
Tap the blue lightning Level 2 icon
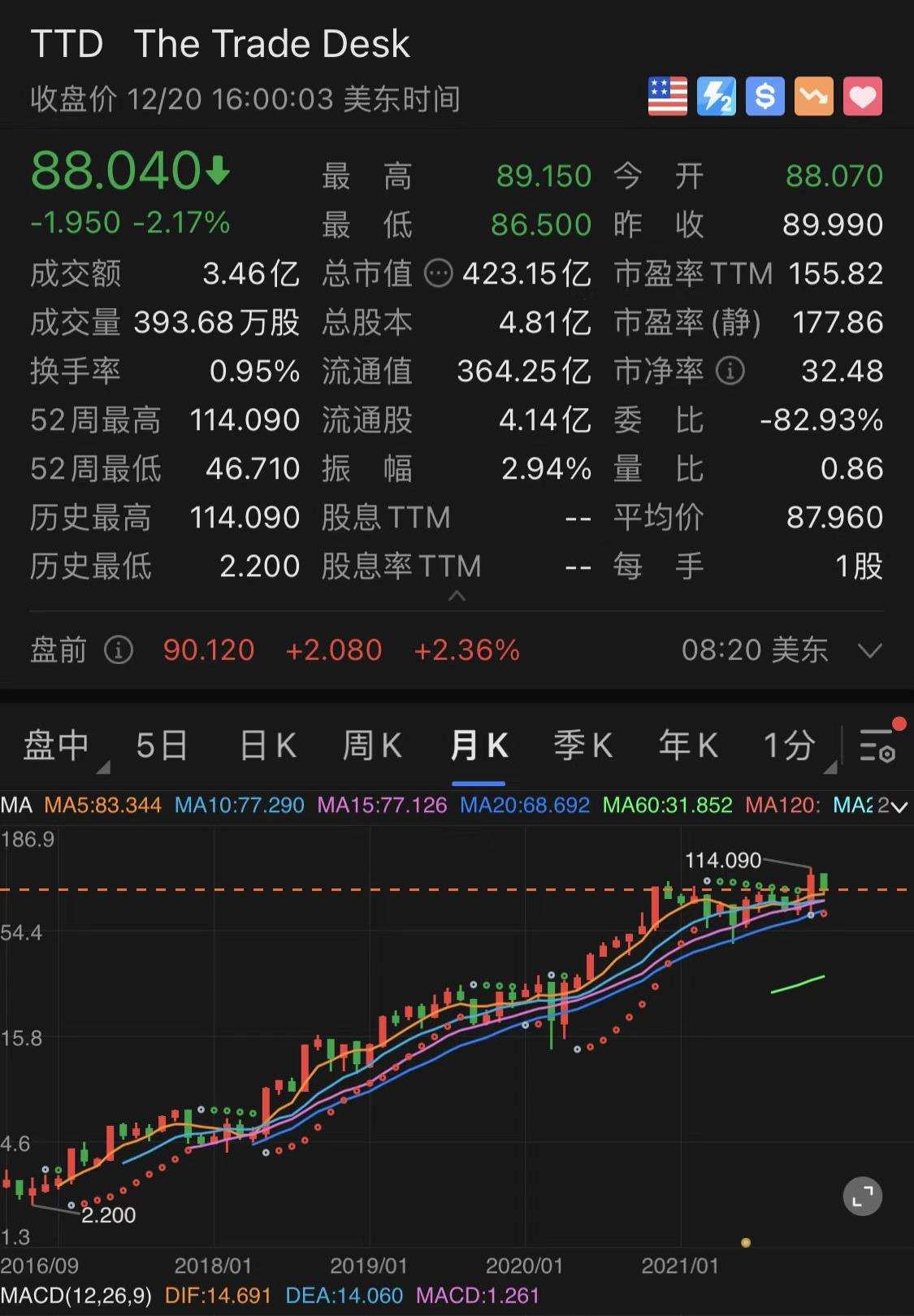coord(717,97)
